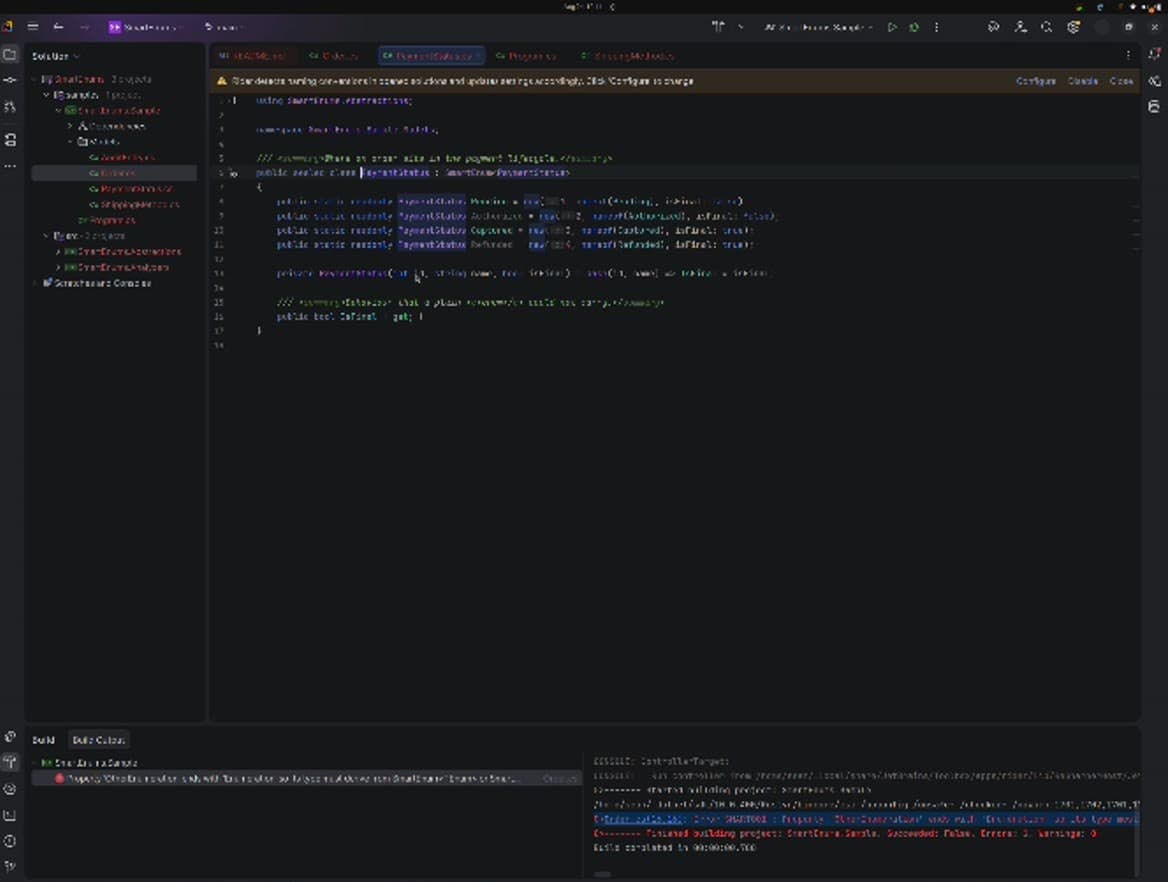This screenshot has height=882, width=1168.
Task: Open the Explorer tool window folder icon
Action: pyautogui.click(x=10, y=54)
